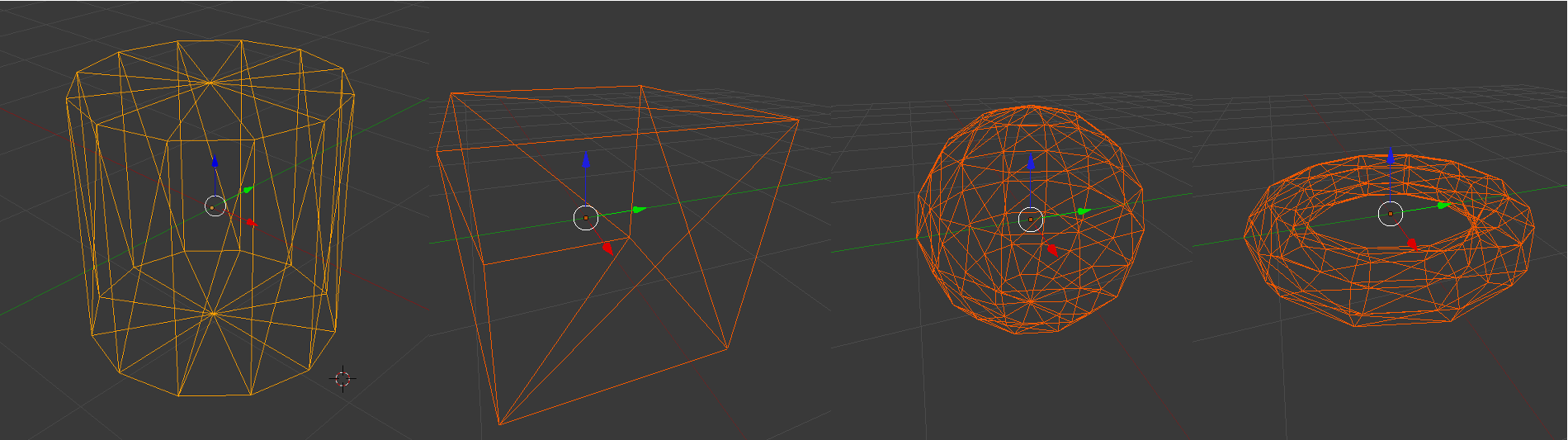Click the 3D cursor crosshair near the cylinder
Screen dimensions: 1568x440
click(342, 379)
